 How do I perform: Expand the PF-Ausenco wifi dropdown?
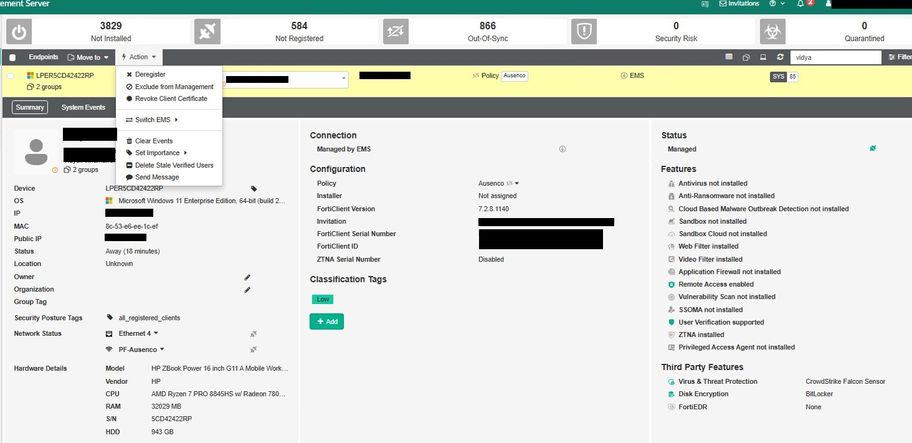click(141, 349)
